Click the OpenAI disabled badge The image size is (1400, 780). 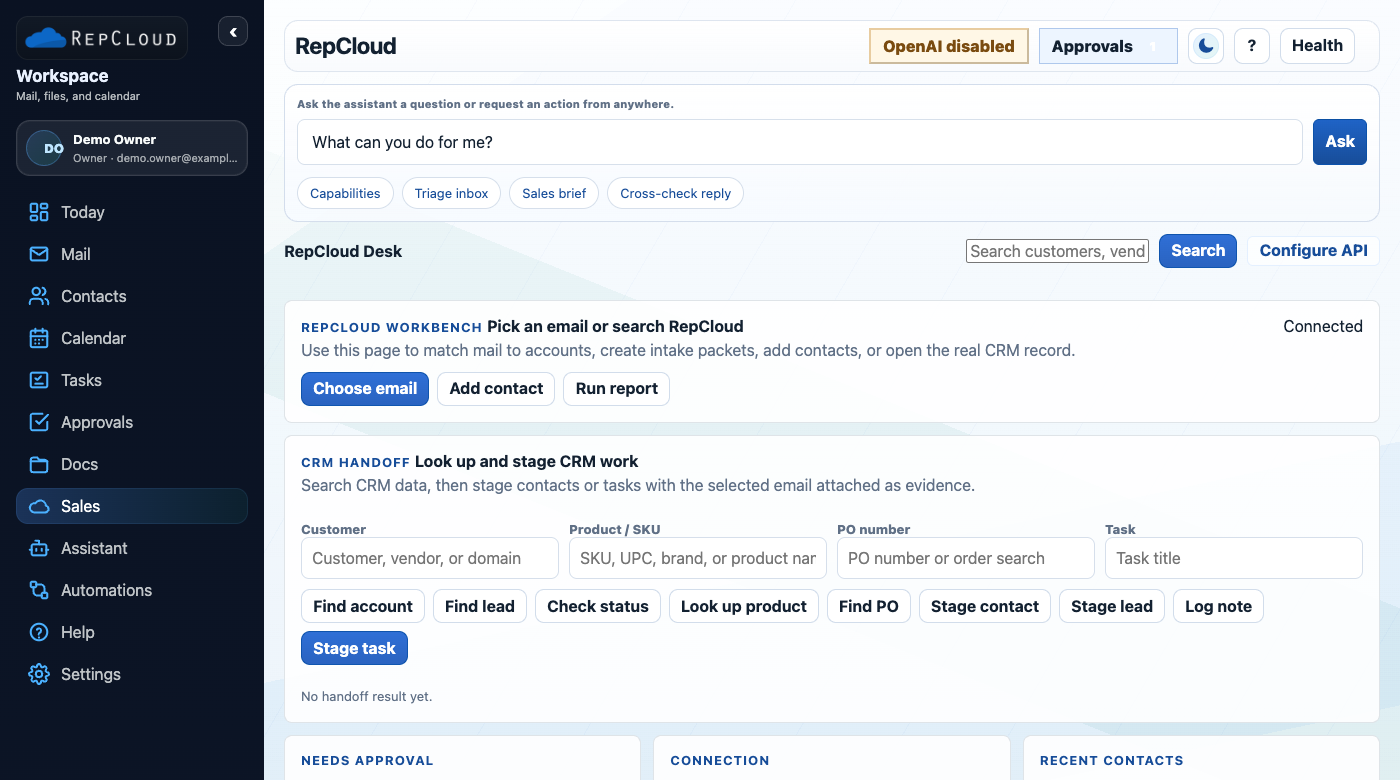click(x=949, y=46)
